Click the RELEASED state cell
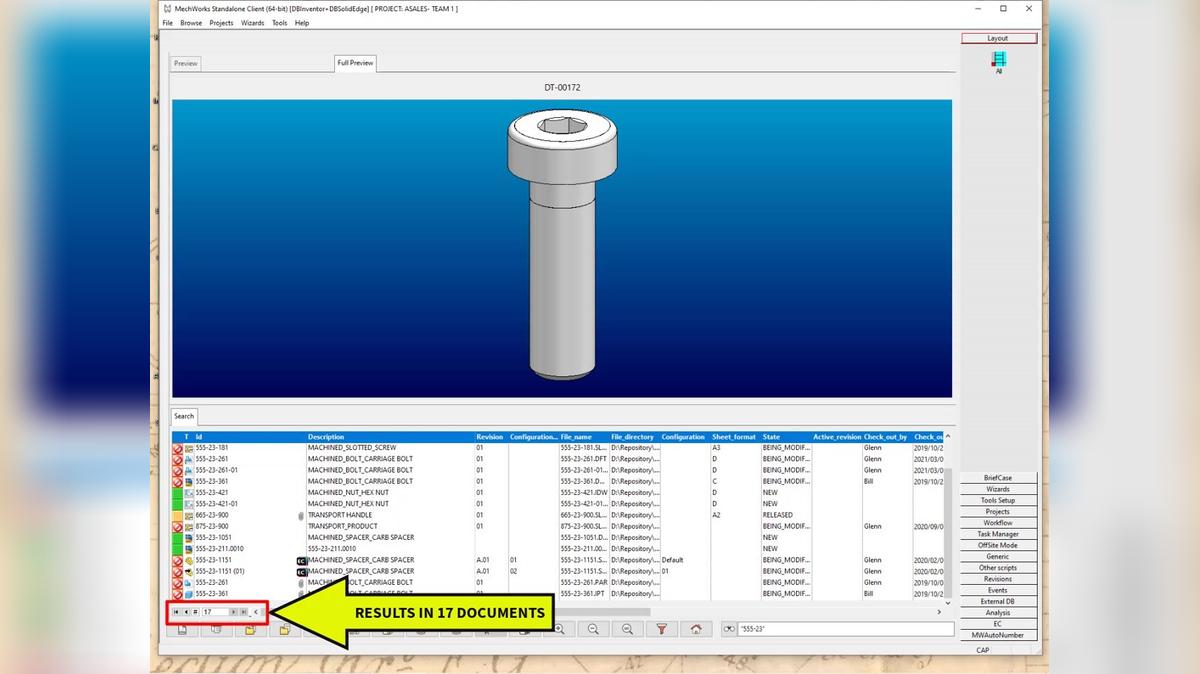This screenshot has width=1200, height=674. 786,515
